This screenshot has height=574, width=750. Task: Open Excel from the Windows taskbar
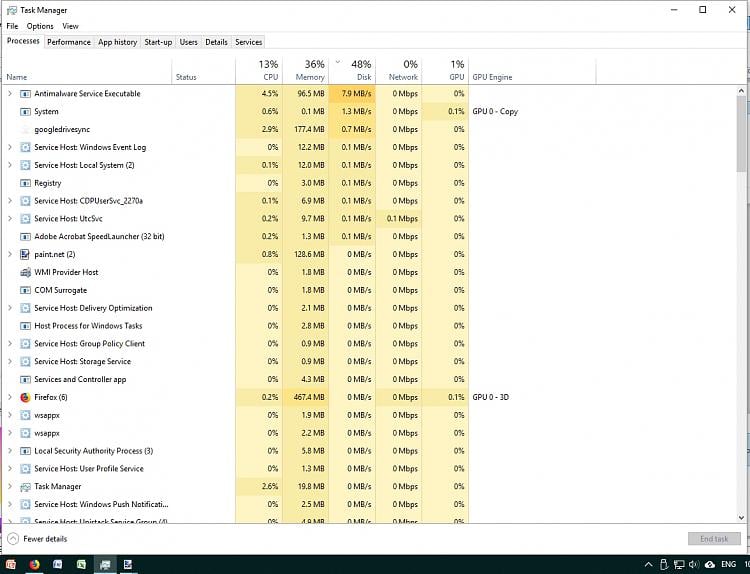click(81, 565)
